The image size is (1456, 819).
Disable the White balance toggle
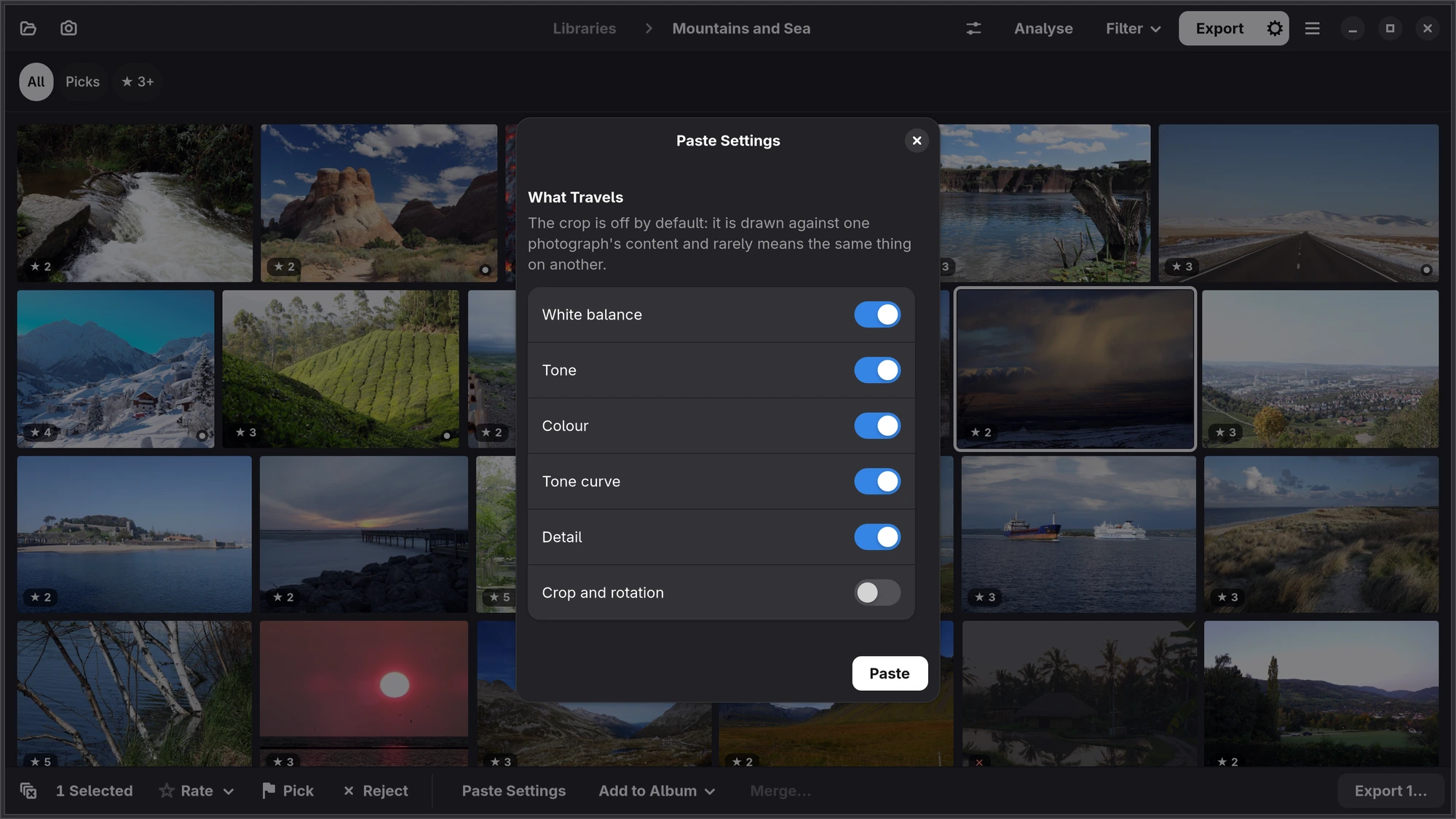(877, 314)
